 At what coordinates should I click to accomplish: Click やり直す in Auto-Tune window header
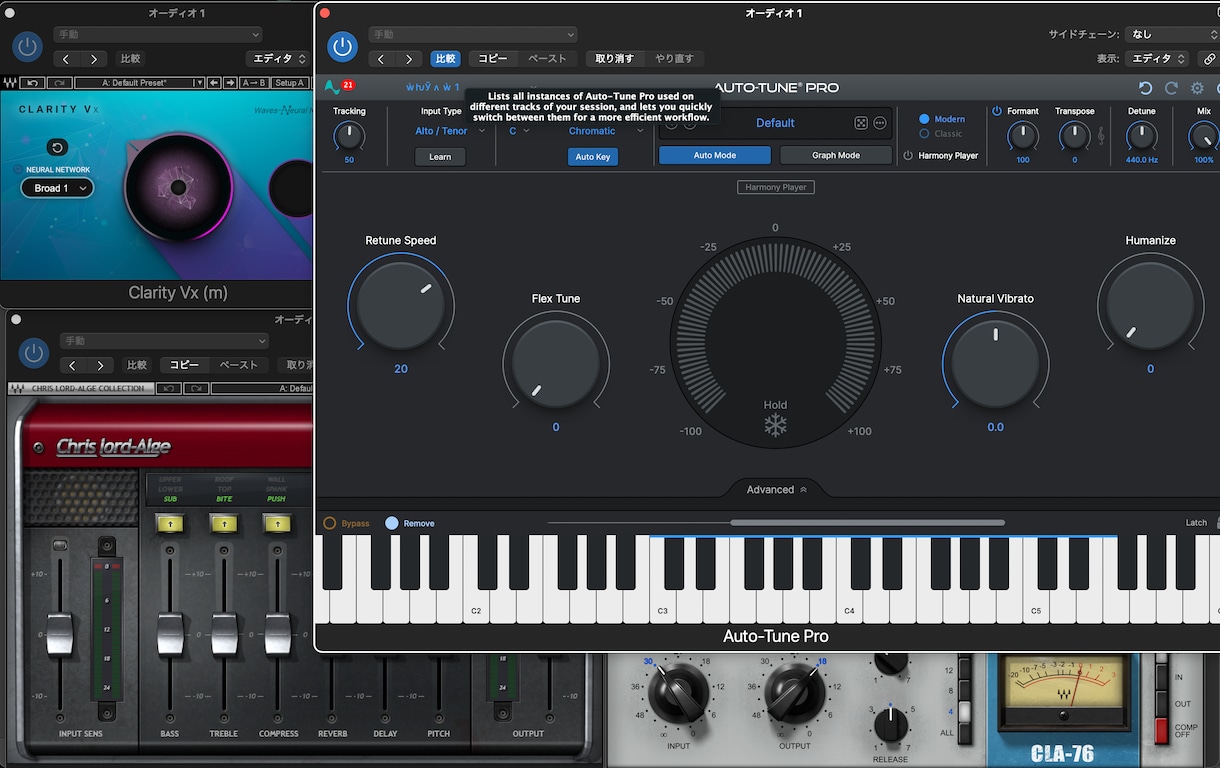(674, 59)
